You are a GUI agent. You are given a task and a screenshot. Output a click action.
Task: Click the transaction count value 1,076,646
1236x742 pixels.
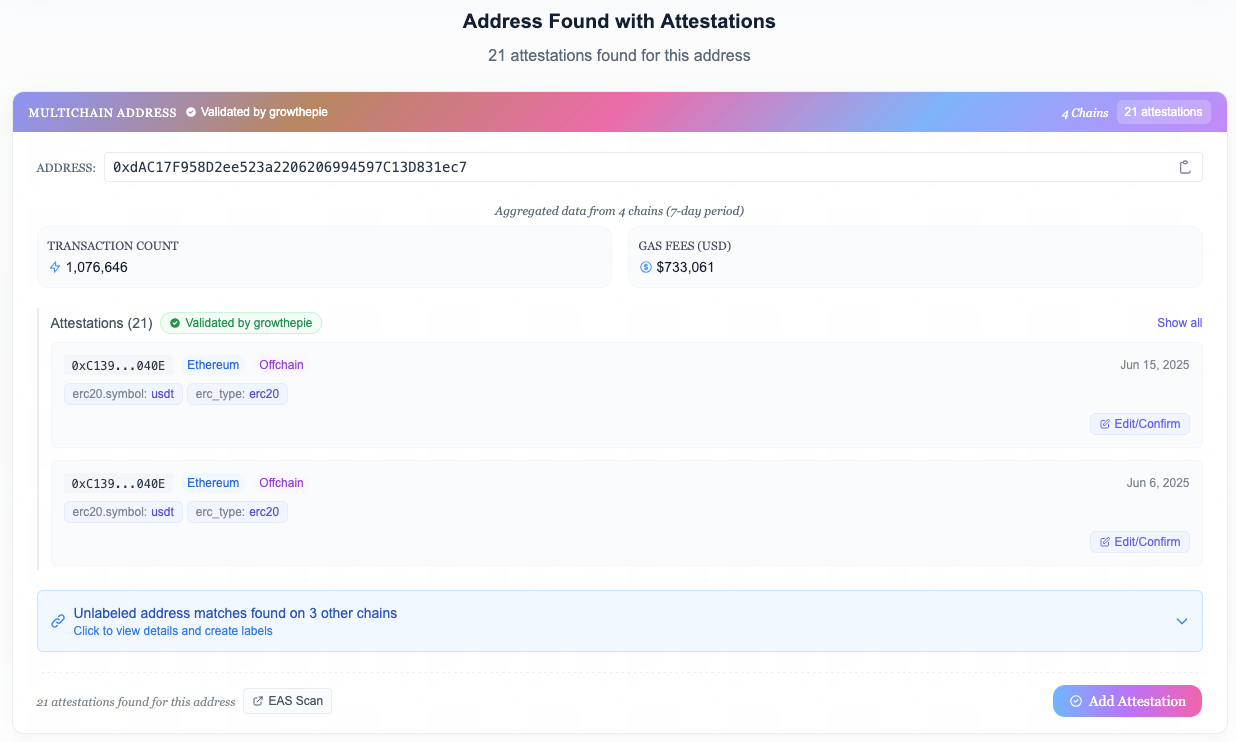coord(97,267)
